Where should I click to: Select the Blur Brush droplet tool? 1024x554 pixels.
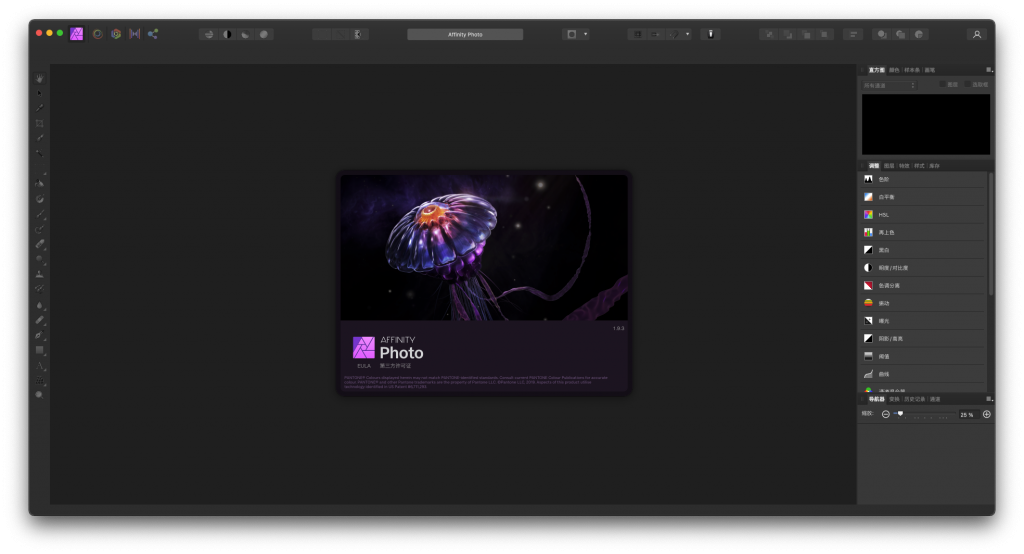pyautogui.click(x=40, y=305)
